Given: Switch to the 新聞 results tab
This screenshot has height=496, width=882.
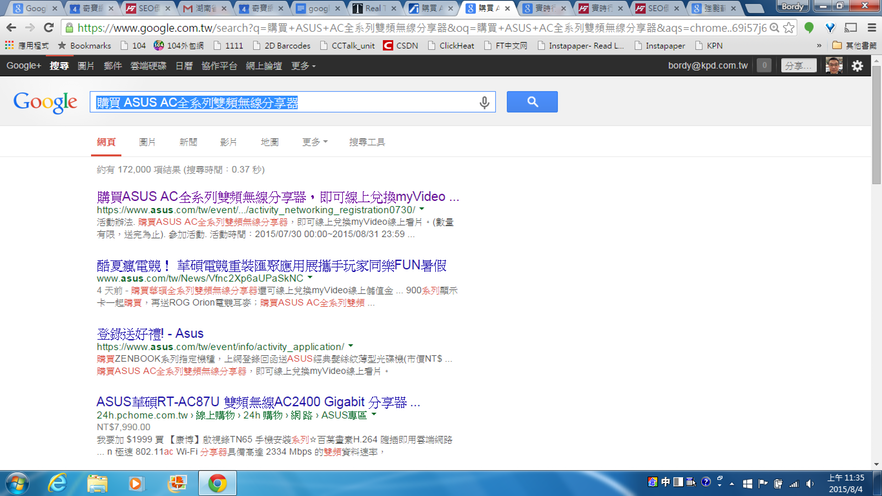Looking at the screenshot, I should pyautogui.click(x=188, y=142).
